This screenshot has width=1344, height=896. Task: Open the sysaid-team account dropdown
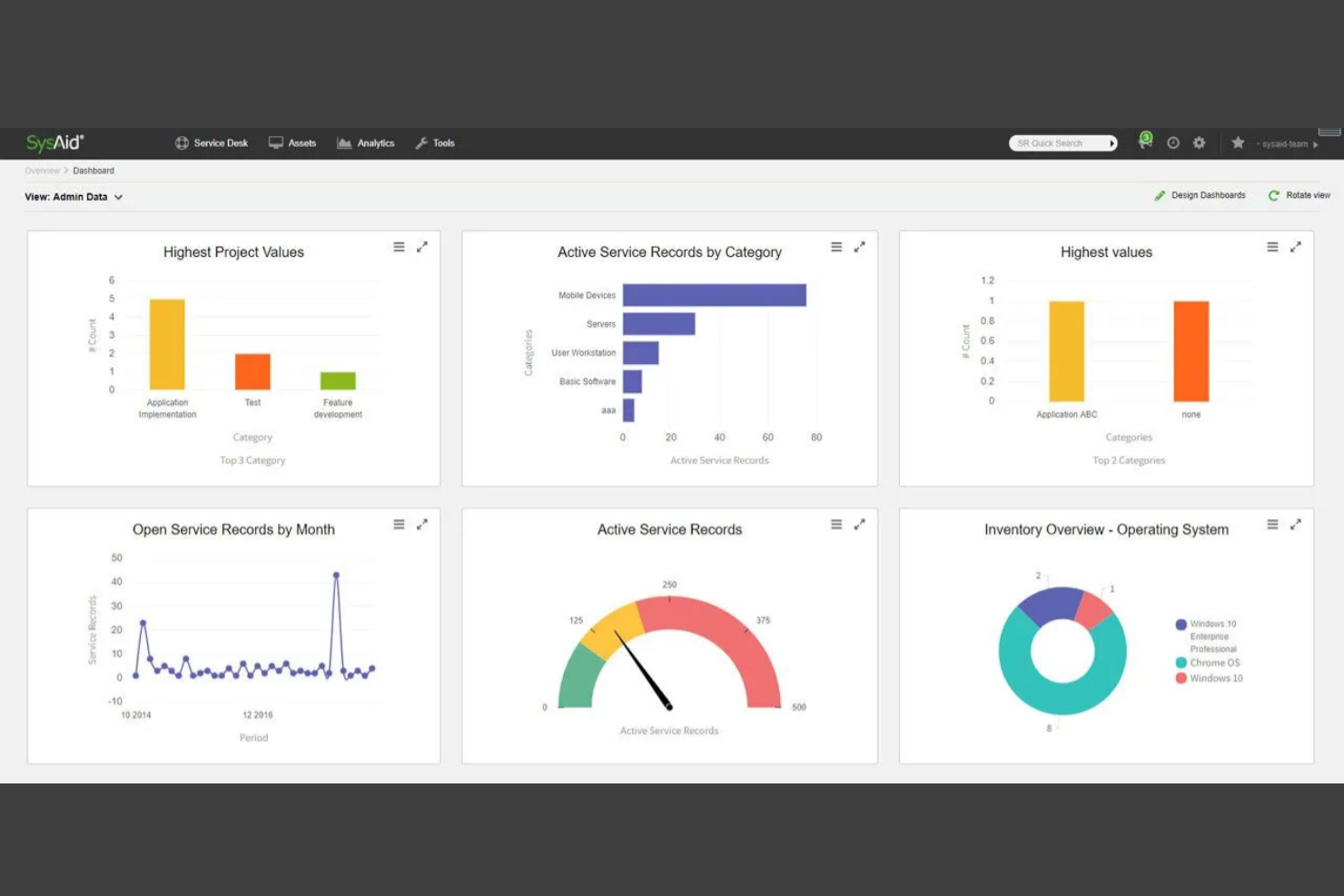coord(1287,143)
